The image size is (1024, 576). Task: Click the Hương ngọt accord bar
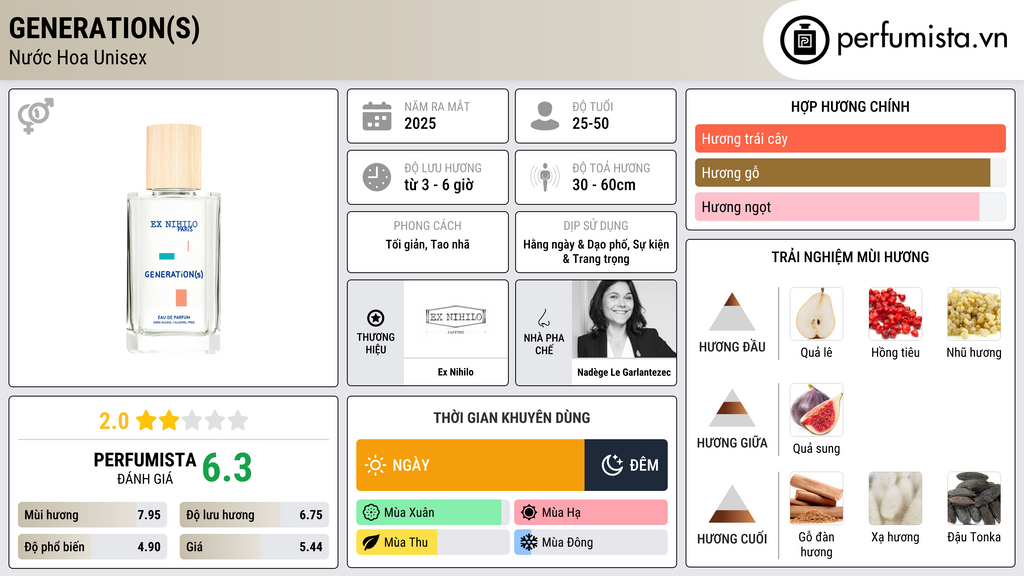[850, 206]
